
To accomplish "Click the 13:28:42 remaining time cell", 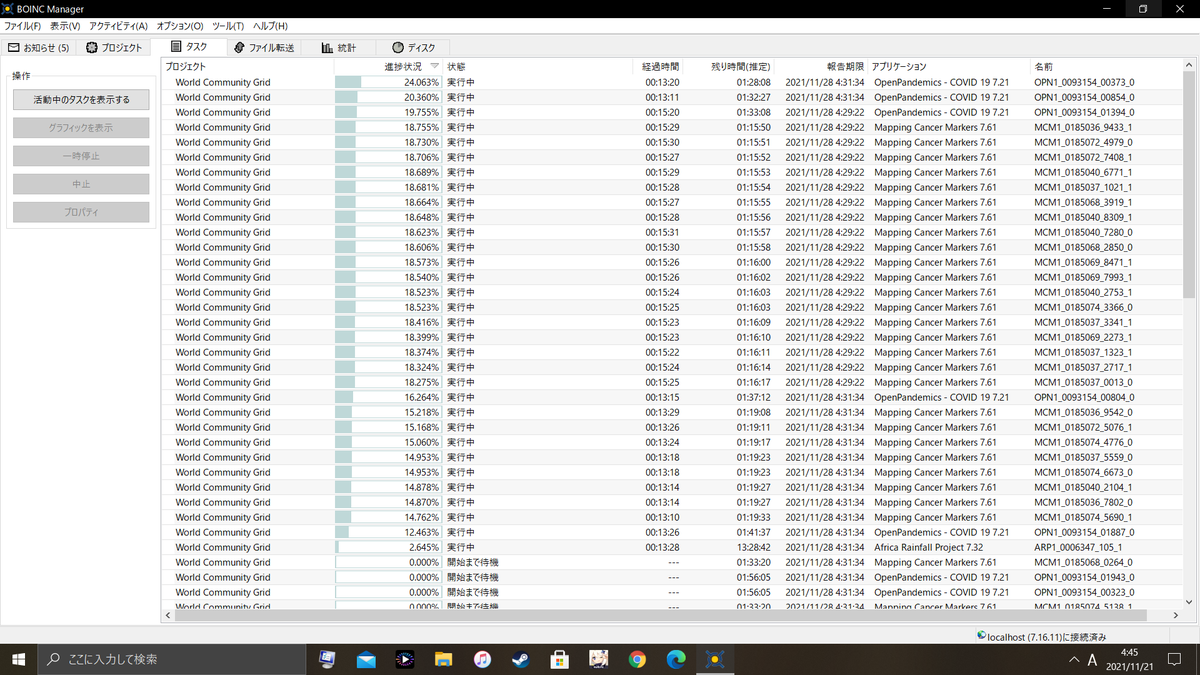I will [753, 547].
